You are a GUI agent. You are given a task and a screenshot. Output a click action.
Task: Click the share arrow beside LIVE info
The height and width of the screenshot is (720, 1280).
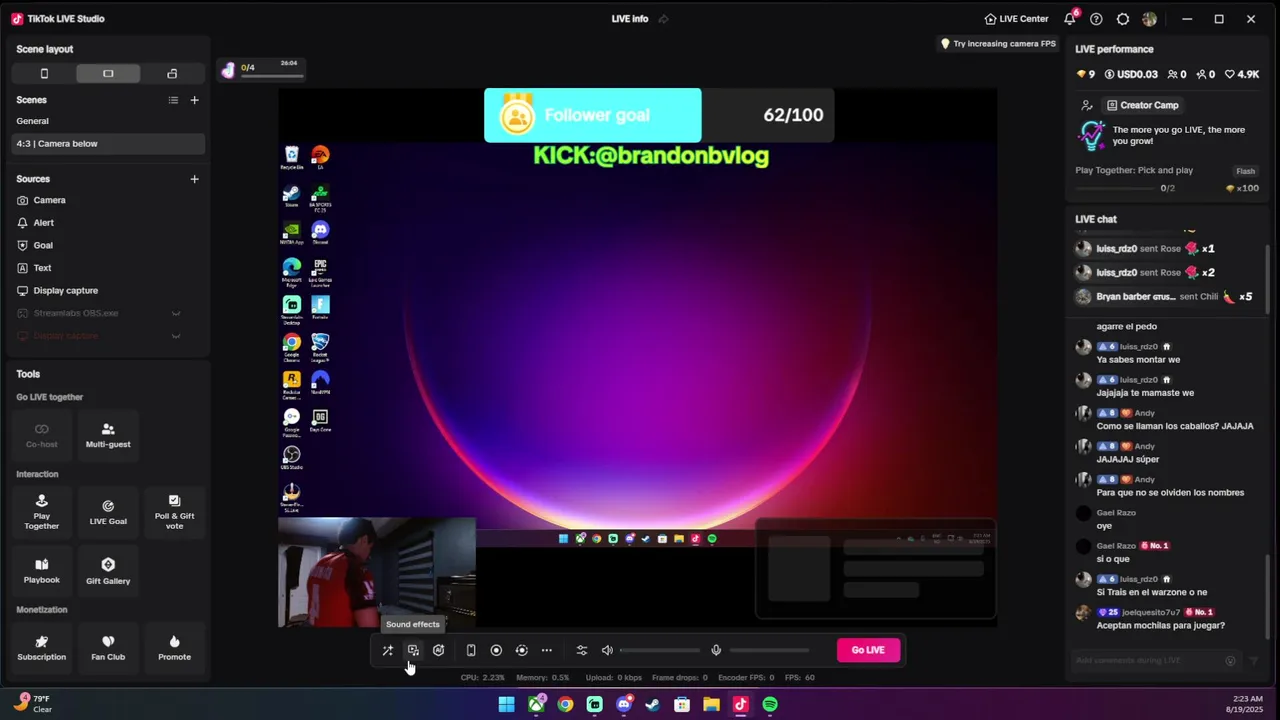click(x=663, y=19)
